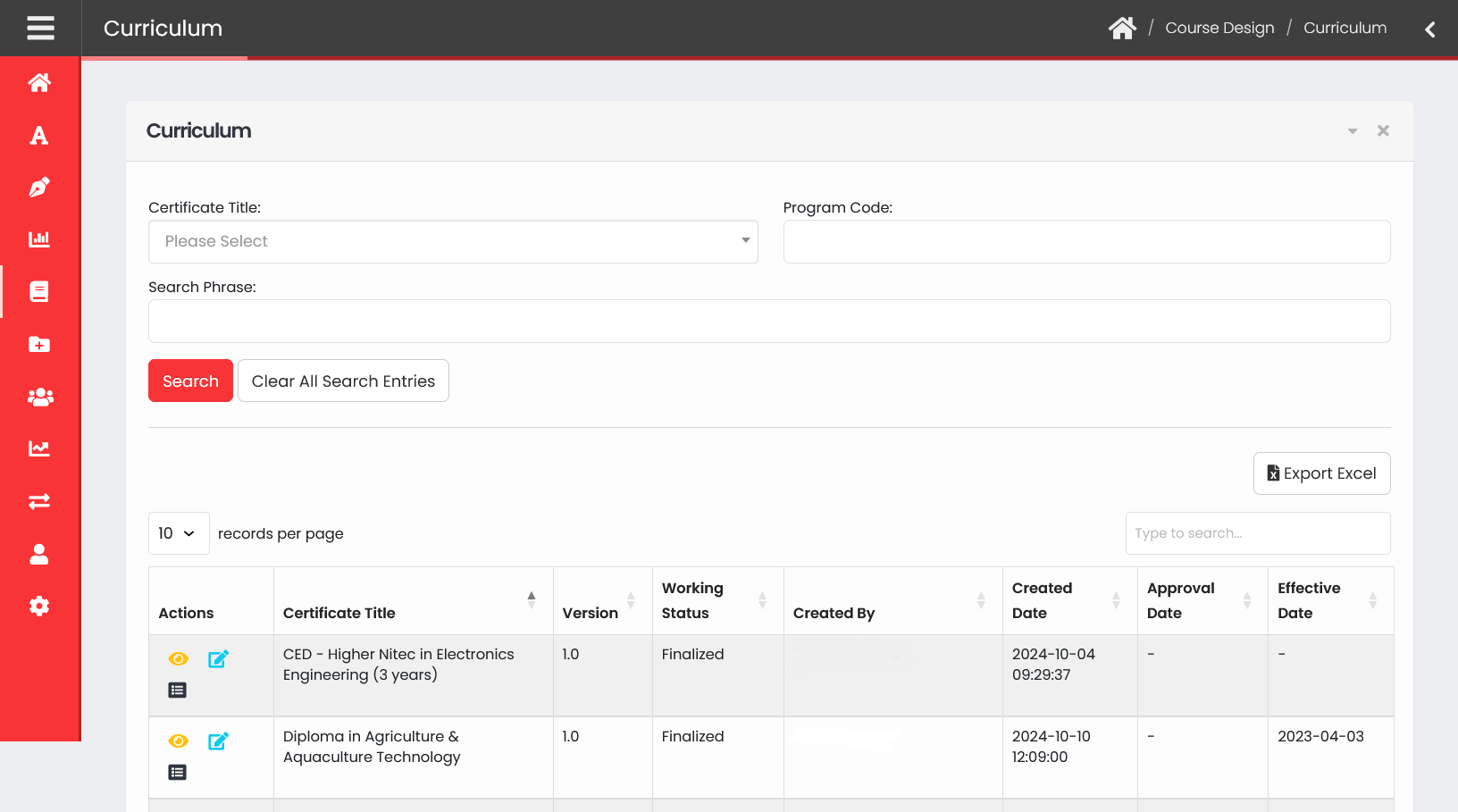Click the Course Design breadcrumb
This screenshot has height=812, width=1458.
point(1219,28)
